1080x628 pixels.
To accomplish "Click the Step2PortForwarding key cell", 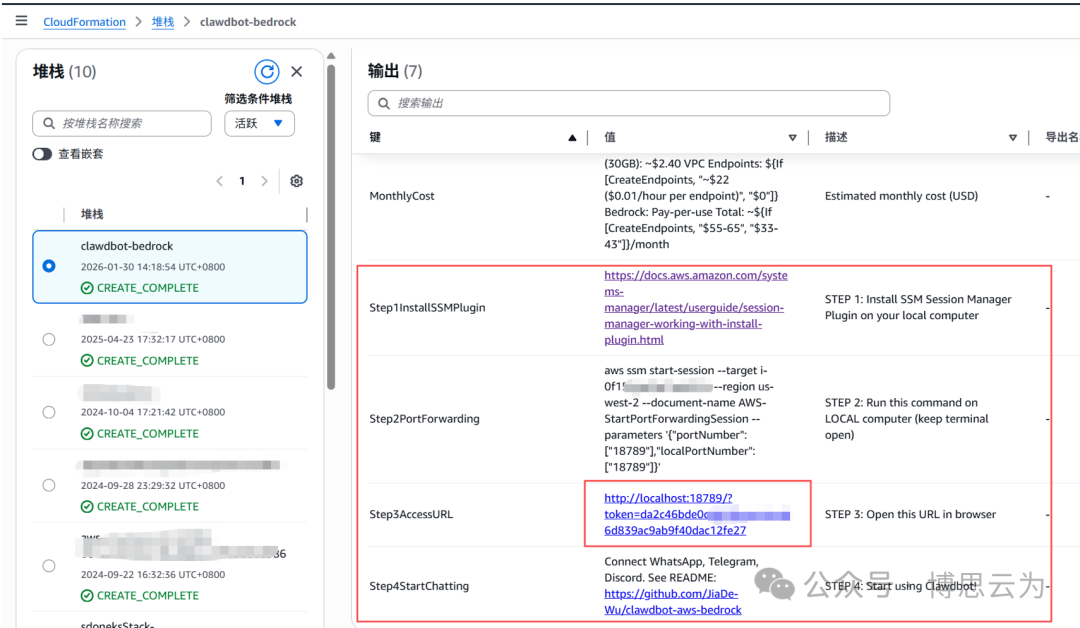I will pyautogui.click(x=424, y=419).
